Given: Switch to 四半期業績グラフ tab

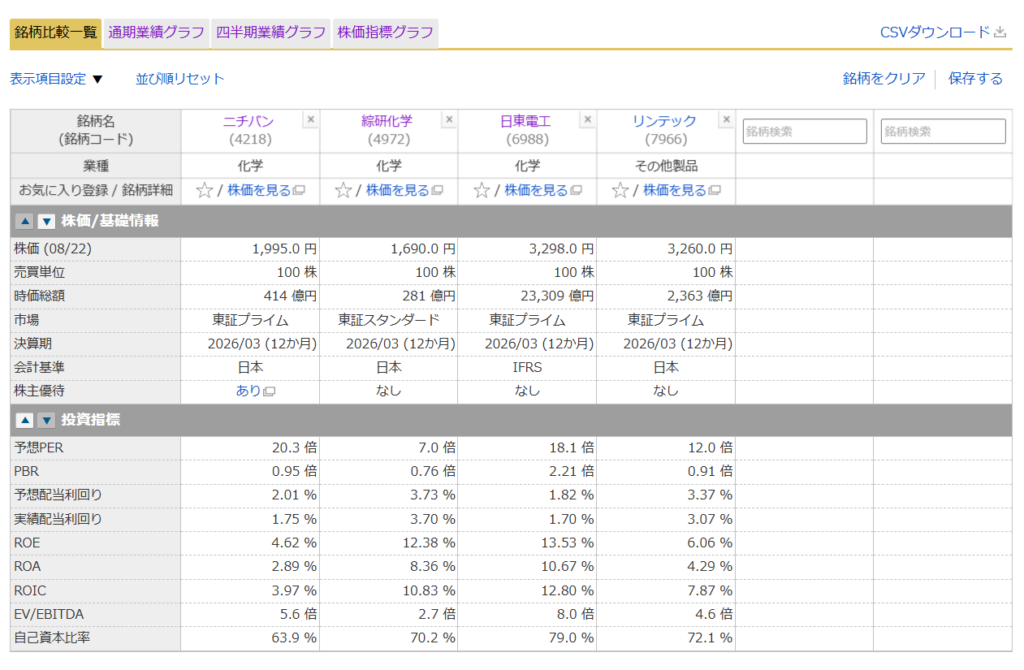Looking at the screenshot, I should point(270,33).
